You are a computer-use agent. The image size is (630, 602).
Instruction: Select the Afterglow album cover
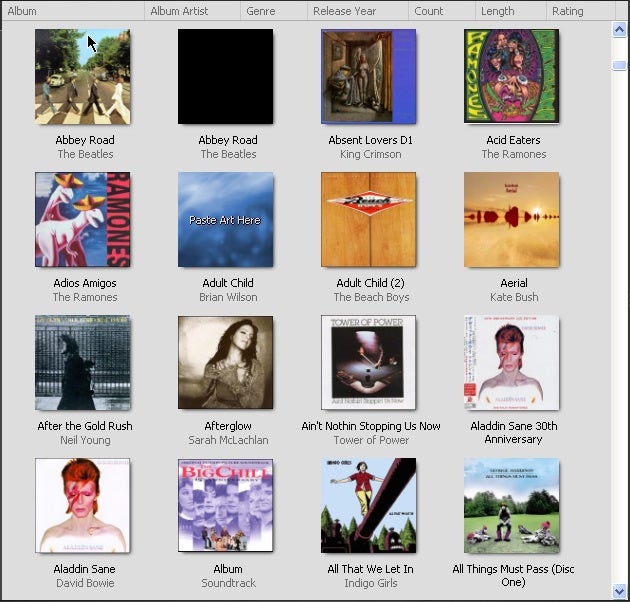pos(225,362)
